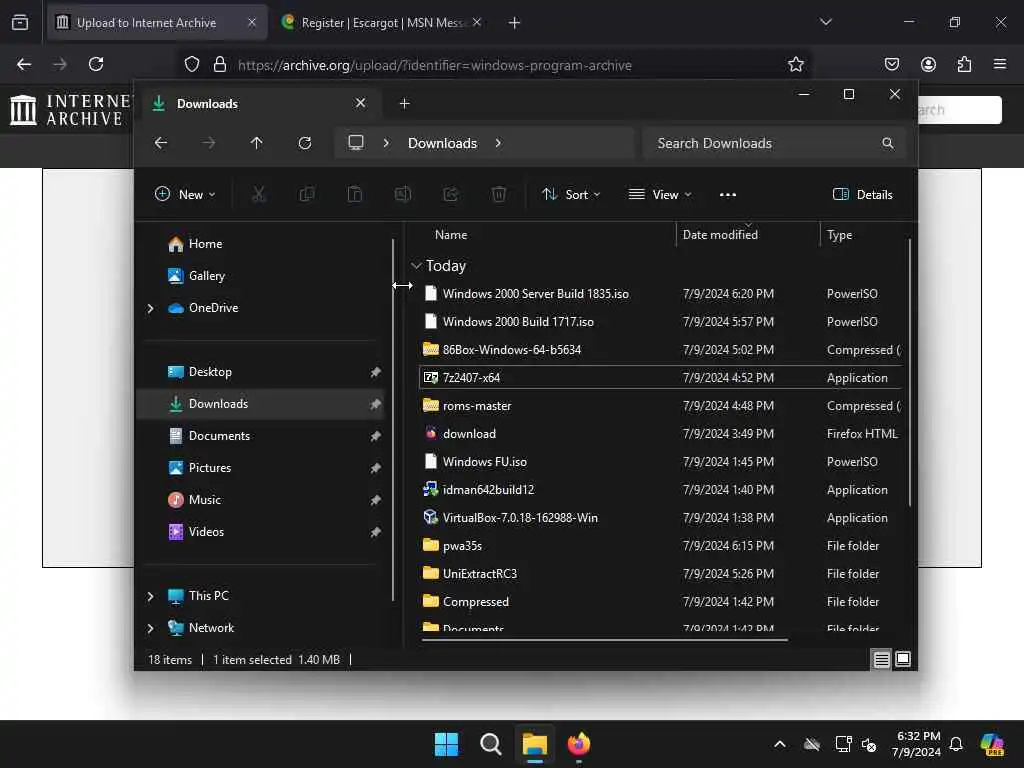Image resolution: width=1024 pixels, height=768 pixels.
Task: Bookmark this page with the star icon
Action: click(795, 64)
